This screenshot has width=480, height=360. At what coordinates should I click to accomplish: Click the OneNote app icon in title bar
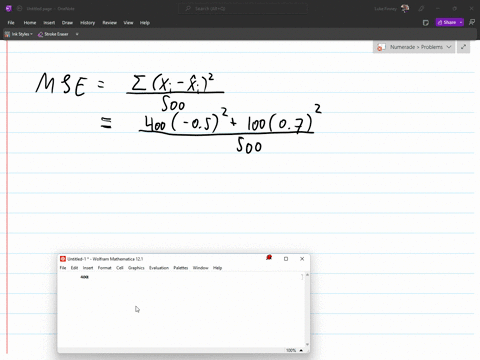click(9, 8)
